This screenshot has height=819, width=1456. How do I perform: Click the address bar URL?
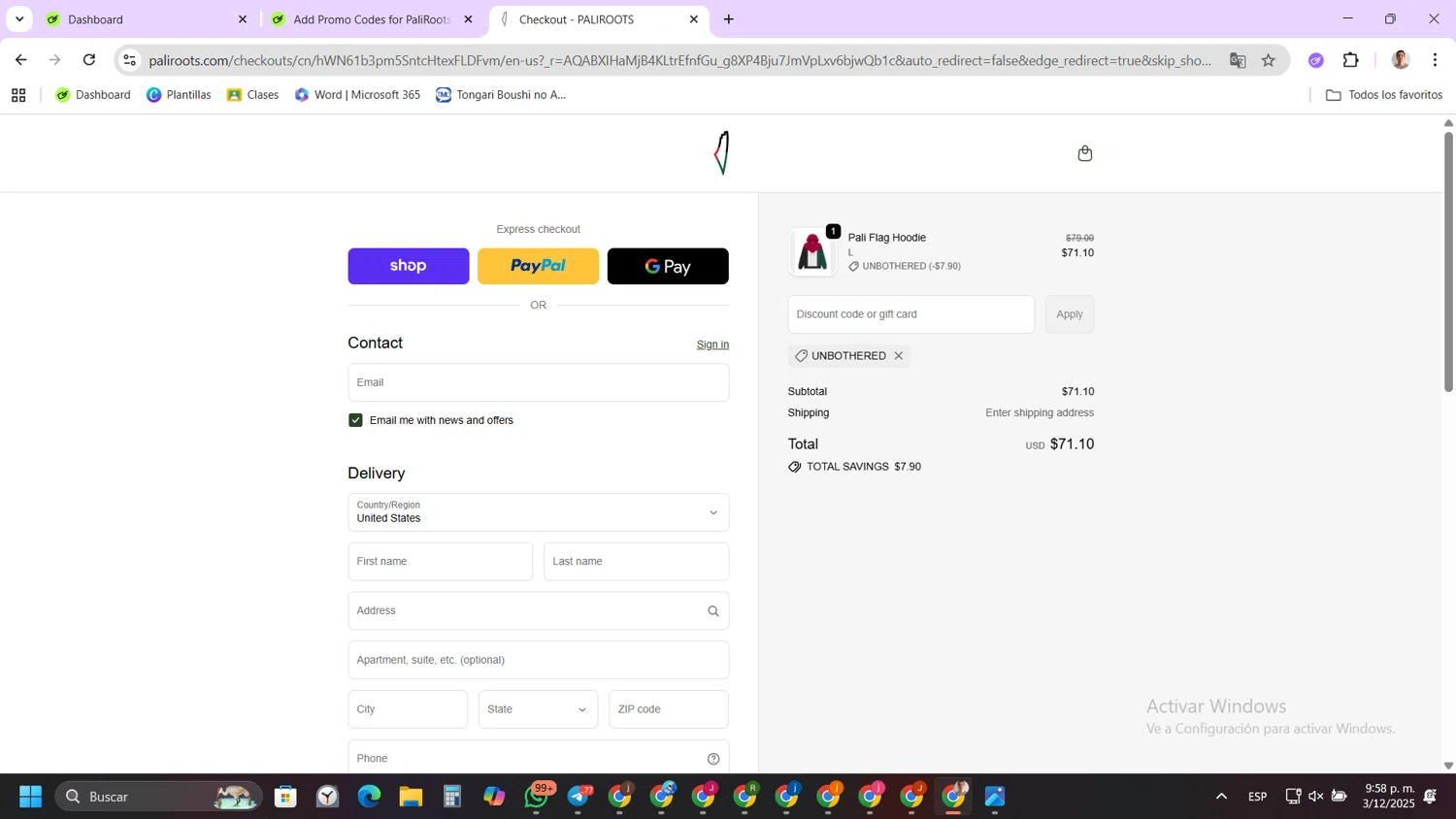[679, 60]
